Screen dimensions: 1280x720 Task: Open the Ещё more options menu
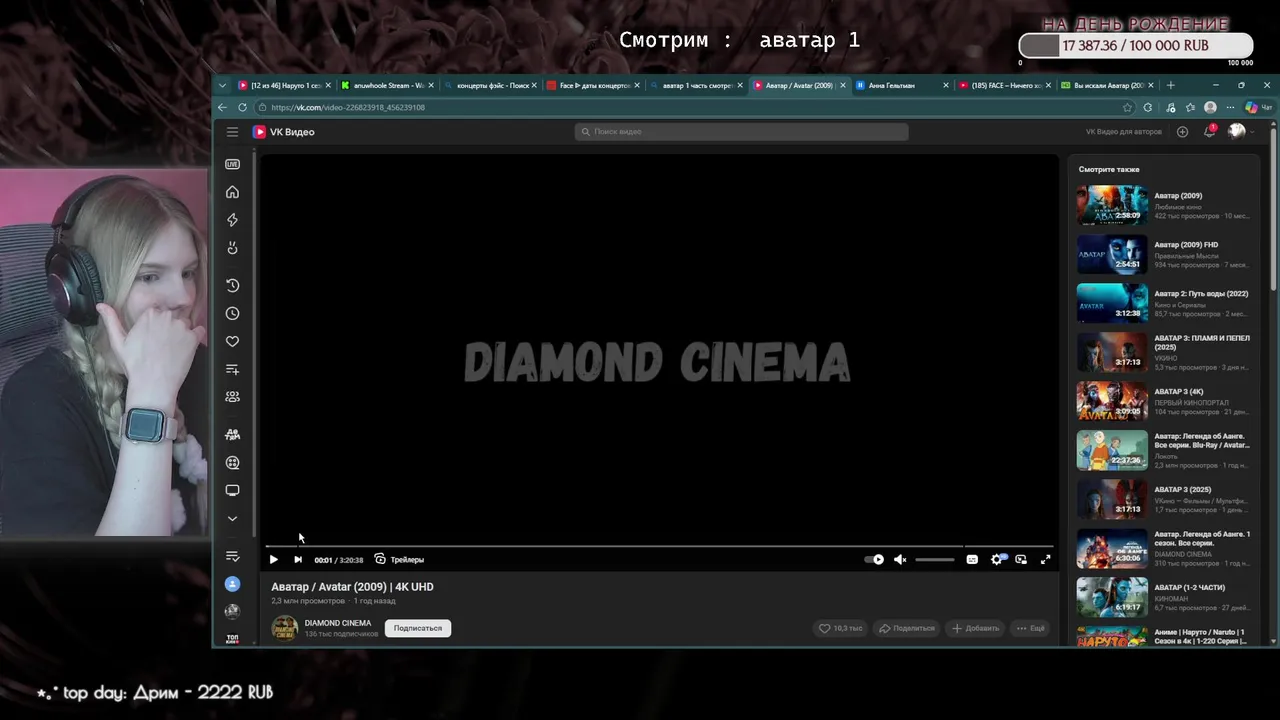(1031, 628)
